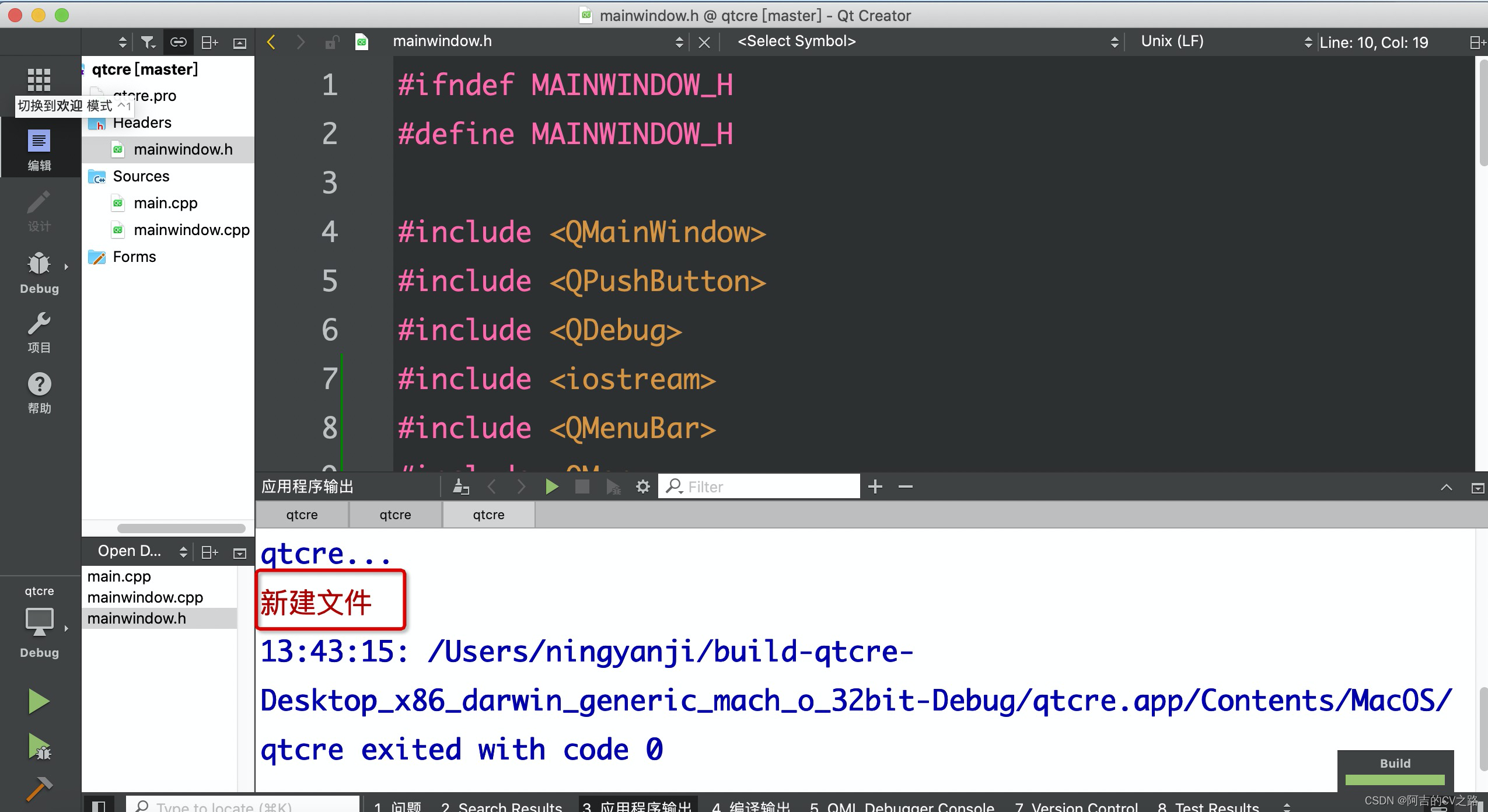This screenshot has width=1488, height=812.
Task: Go forward in editor navigation history
Action: click(300, 42)
